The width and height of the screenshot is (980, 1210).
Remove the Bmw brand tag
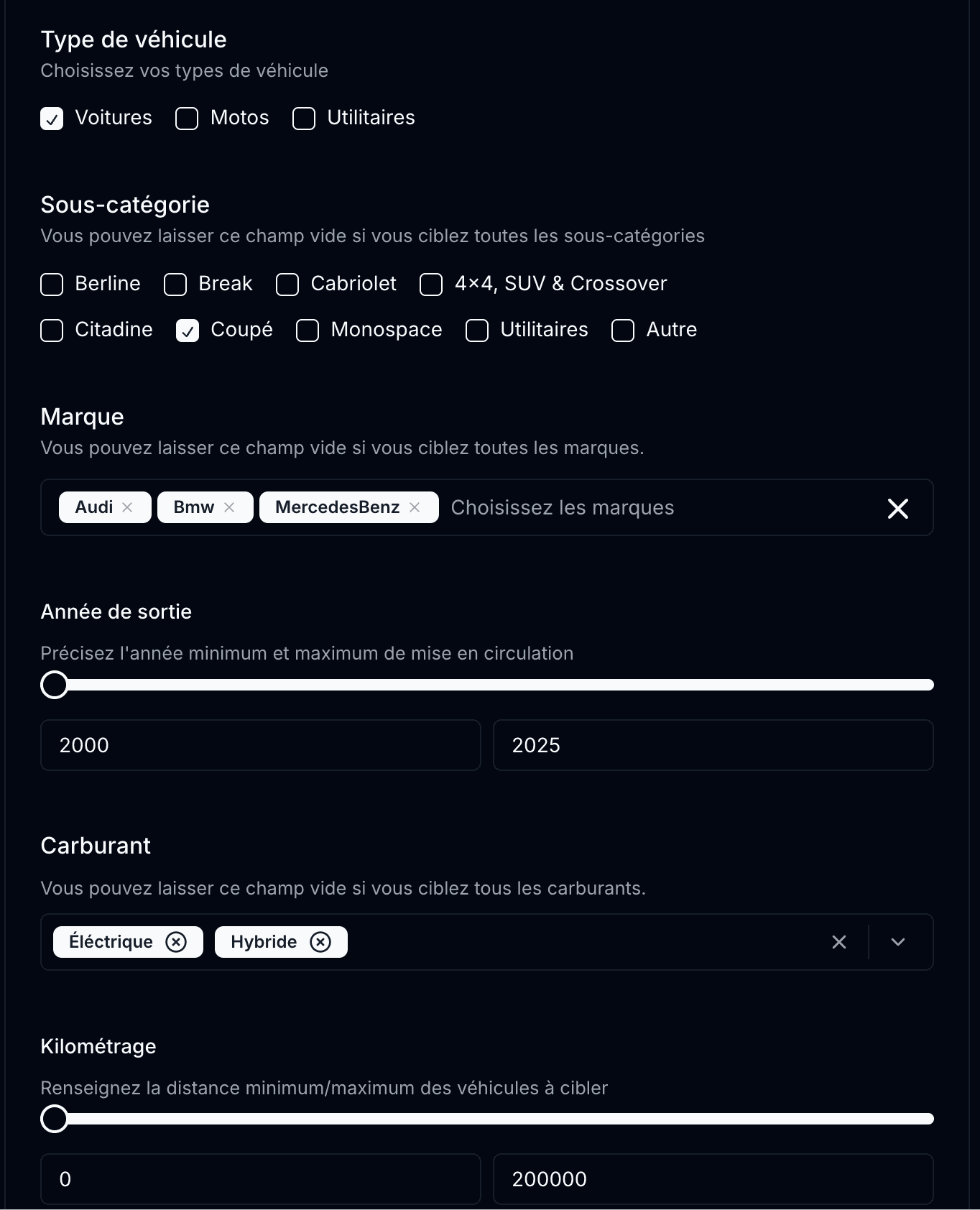click(x=230, y=507)
